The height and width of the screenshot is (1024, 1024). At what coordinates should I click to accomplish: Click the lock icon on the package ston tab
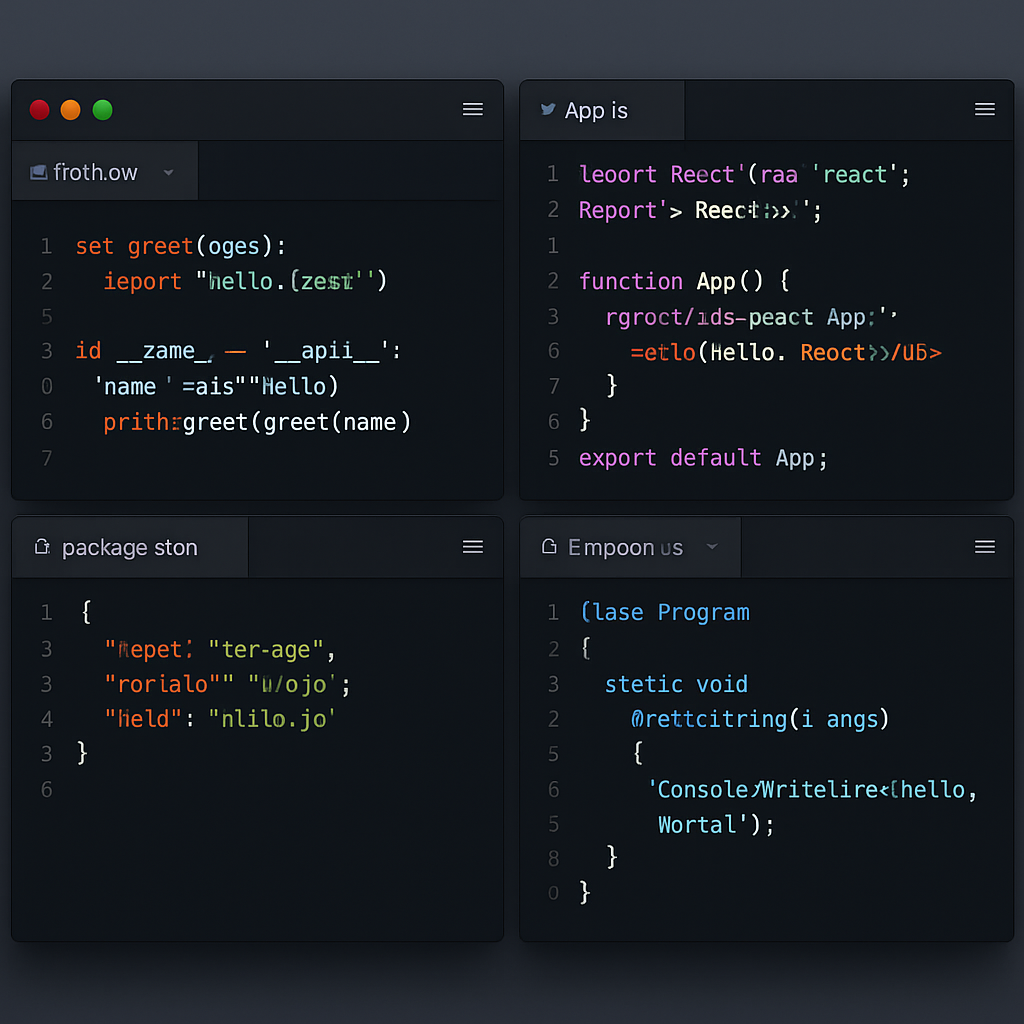pos(42,547)
